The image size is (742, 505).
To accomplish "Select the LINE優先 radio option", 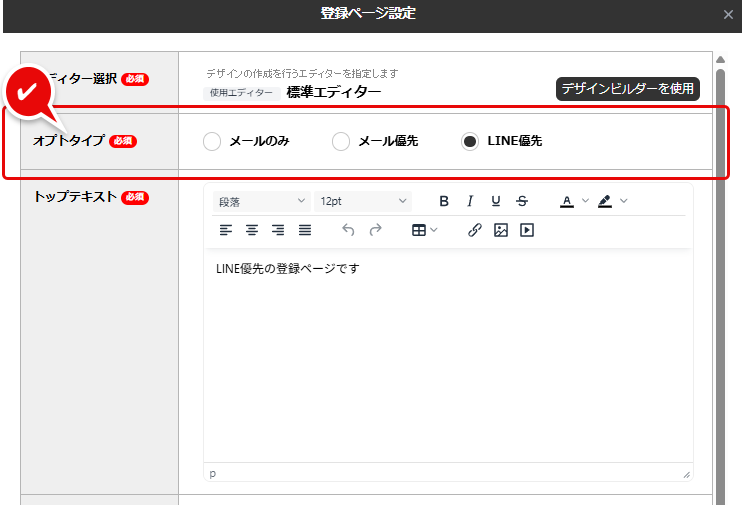I will tap(470, 142).
